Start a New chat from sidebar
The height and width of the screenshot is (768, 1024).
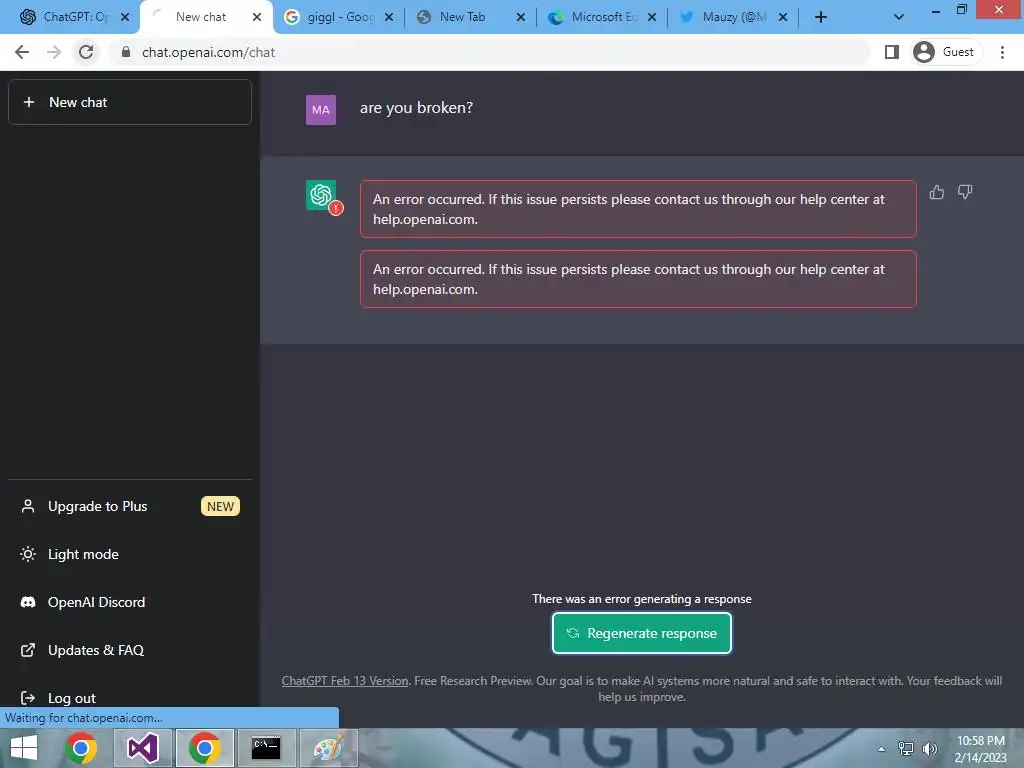click(x=130, y=102)
